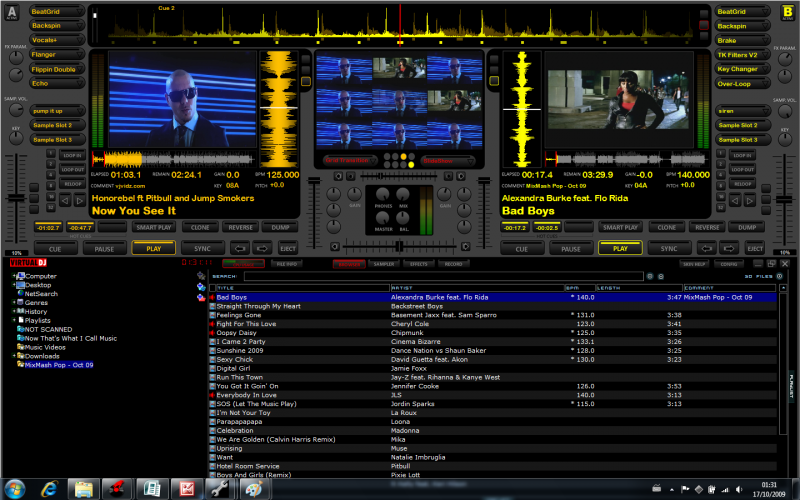
Task: Open the siren sample dropdown on deck B
Action: (x=742, y=111)
